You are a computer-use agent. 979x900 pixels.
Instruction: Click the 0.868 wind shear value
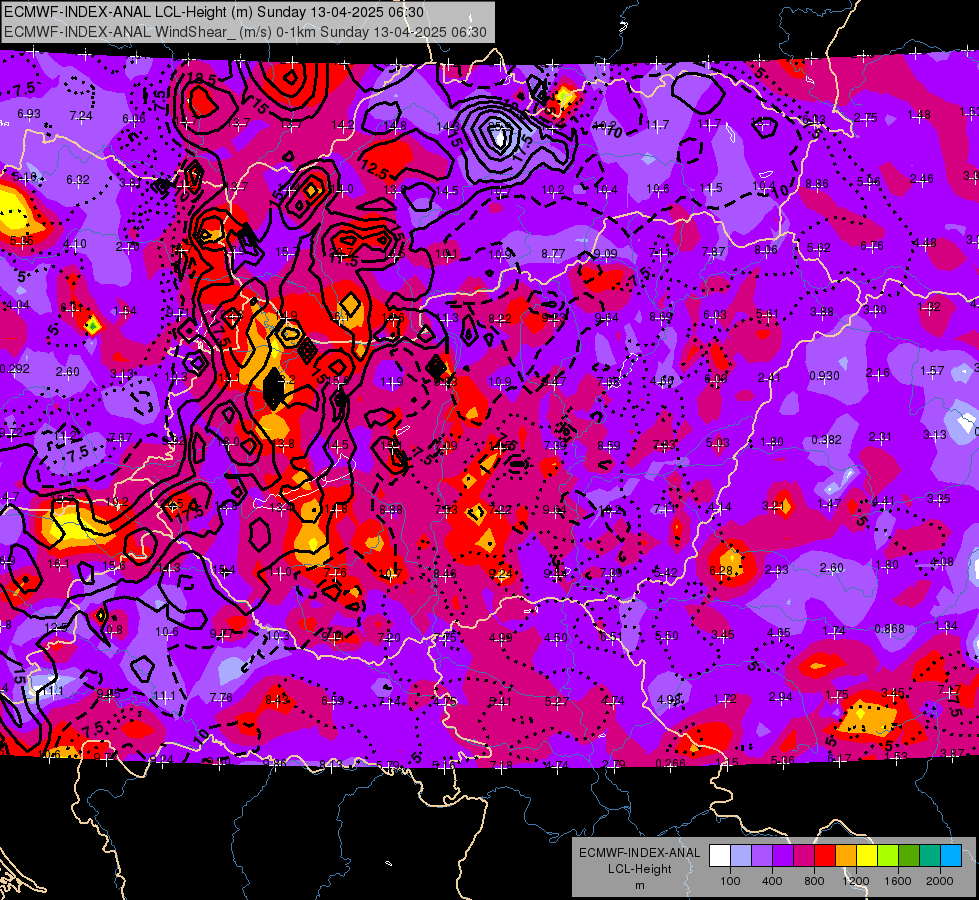(889, 628)
